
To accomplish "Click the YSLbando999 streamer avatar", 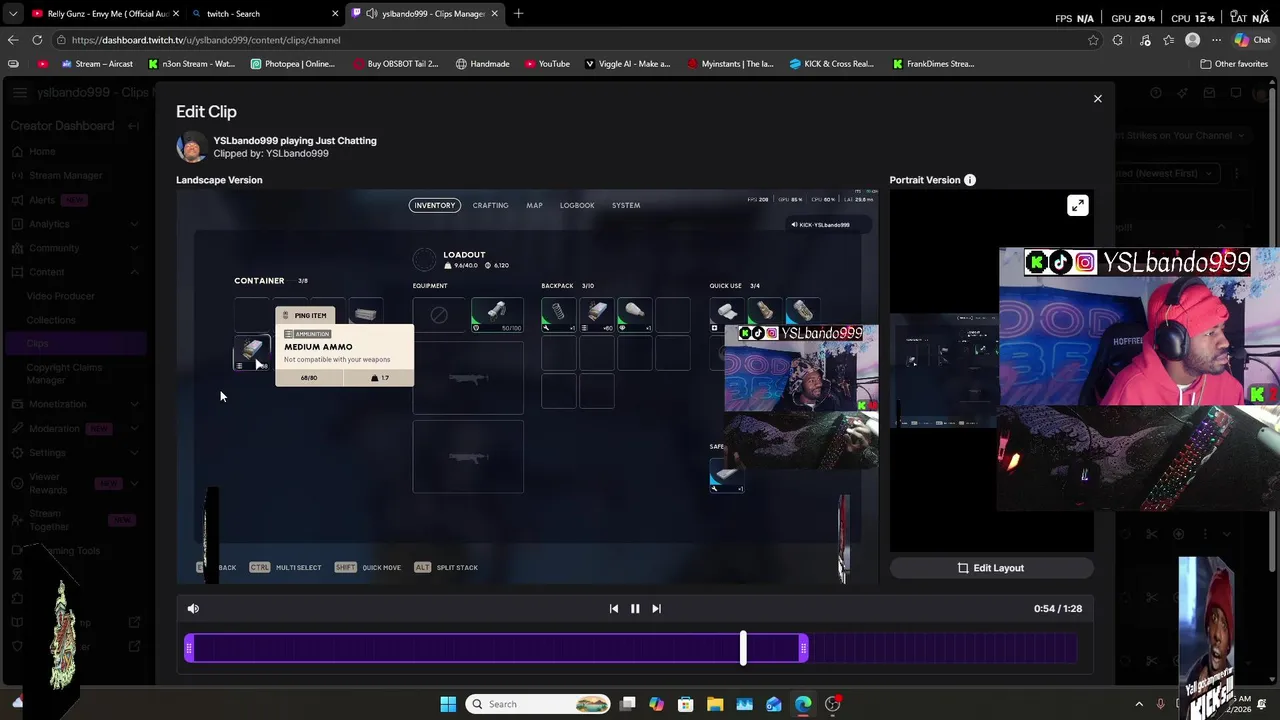I will coord(191,147).
